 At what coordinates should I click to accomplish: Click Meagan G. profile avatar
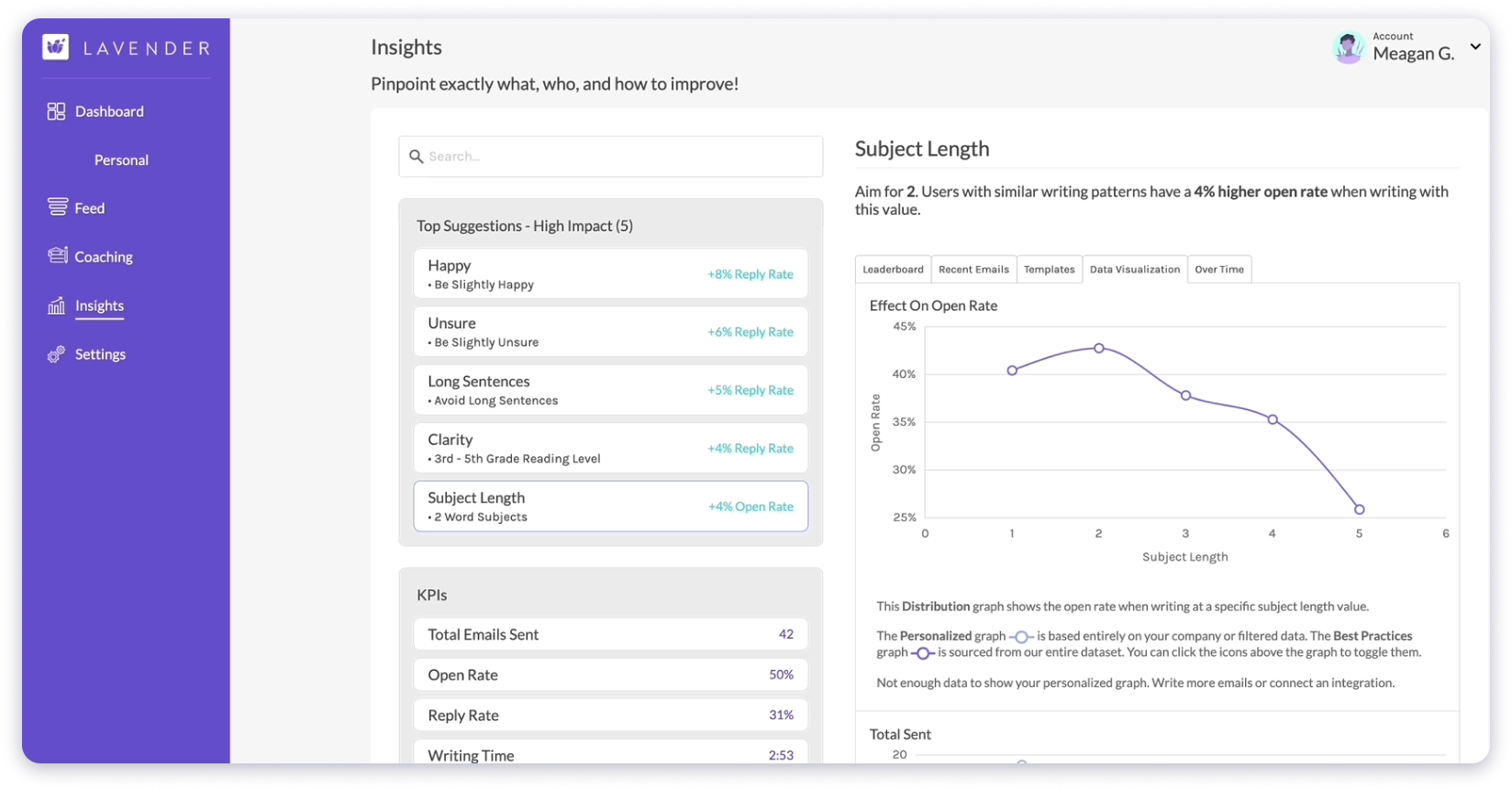[x=1348, y=48]
